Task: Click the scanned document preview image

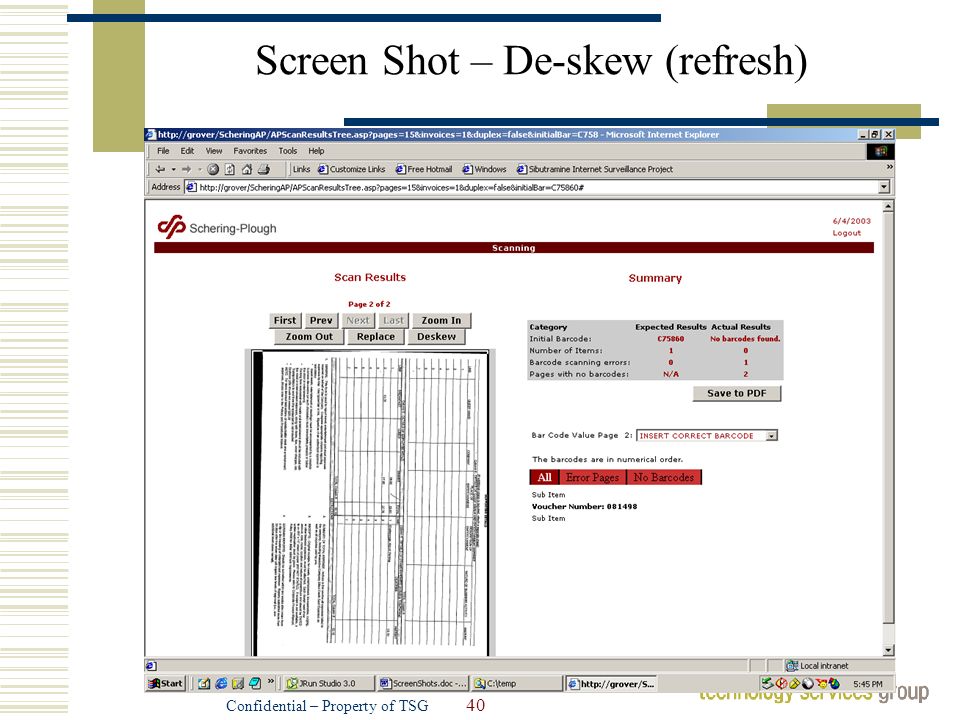Action: click(x=370, y=503)
